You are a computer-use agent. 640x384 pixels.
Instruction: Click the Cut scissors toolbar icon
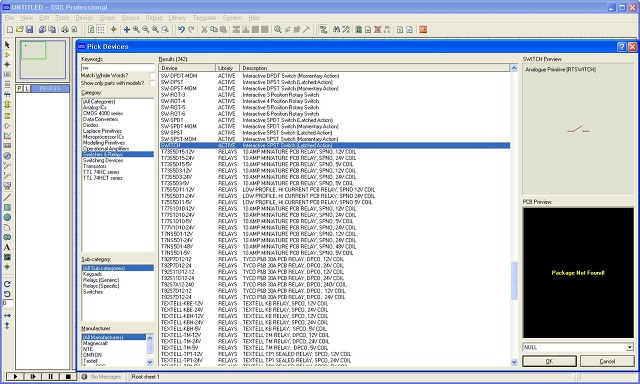click(x=204, y=29)
